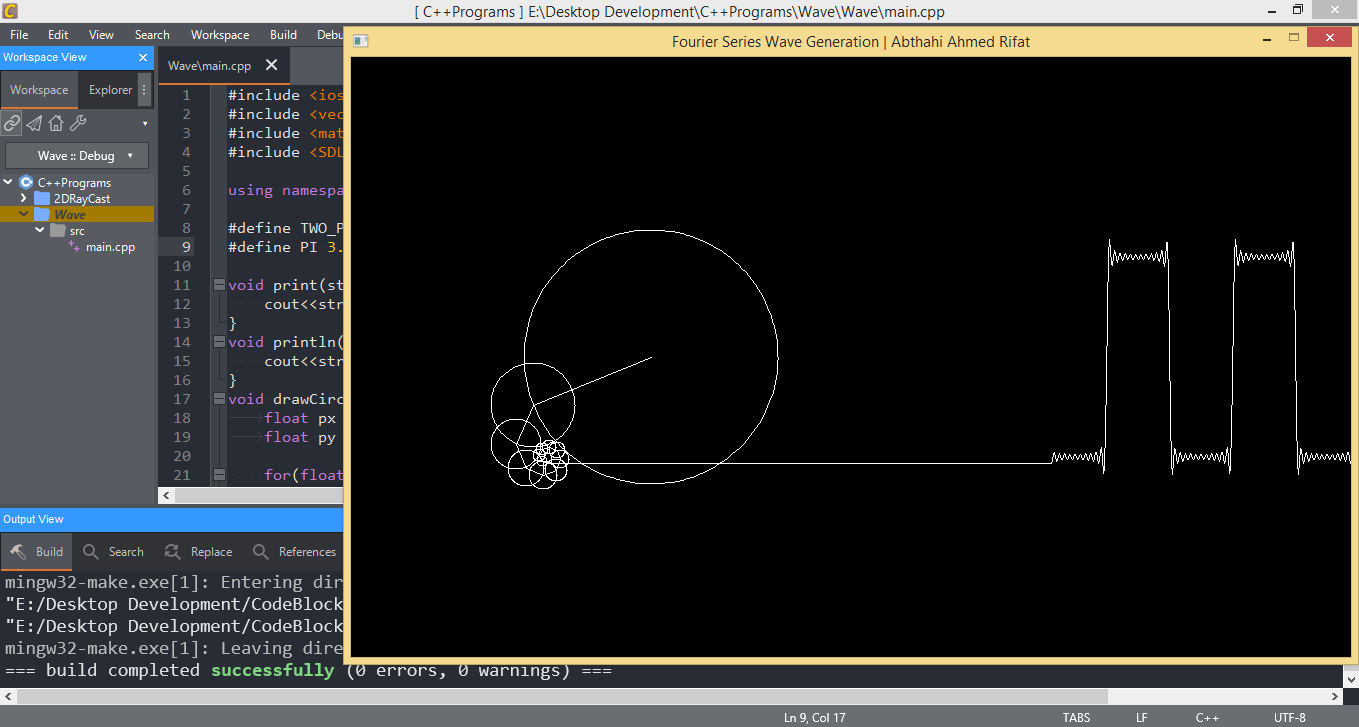Switch to the Replace output tab
This screenshot has height=727, width=1359.
[199, 552]
